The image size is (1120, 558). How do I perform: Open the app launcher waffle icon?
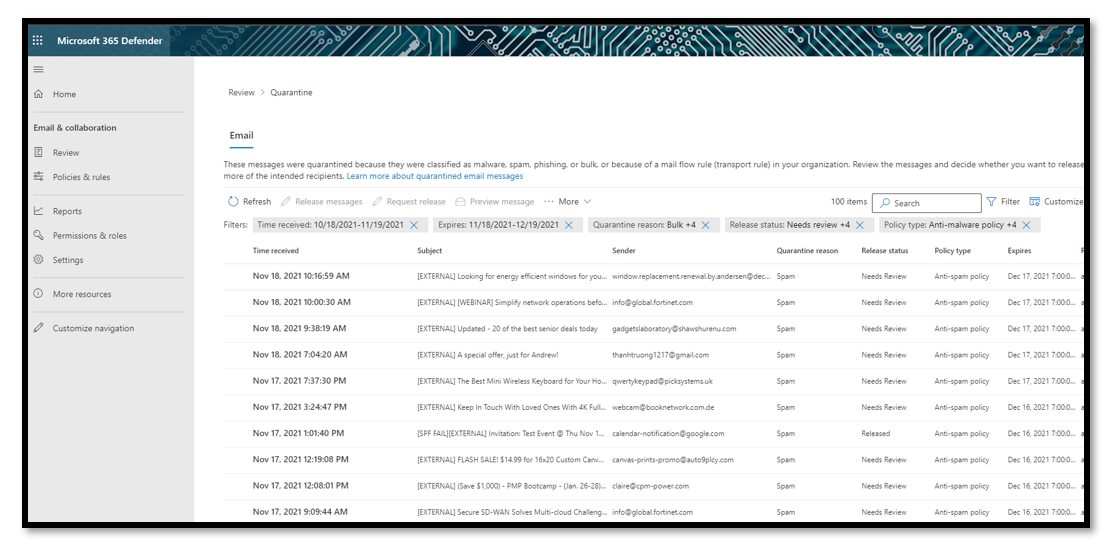[38, 41]
